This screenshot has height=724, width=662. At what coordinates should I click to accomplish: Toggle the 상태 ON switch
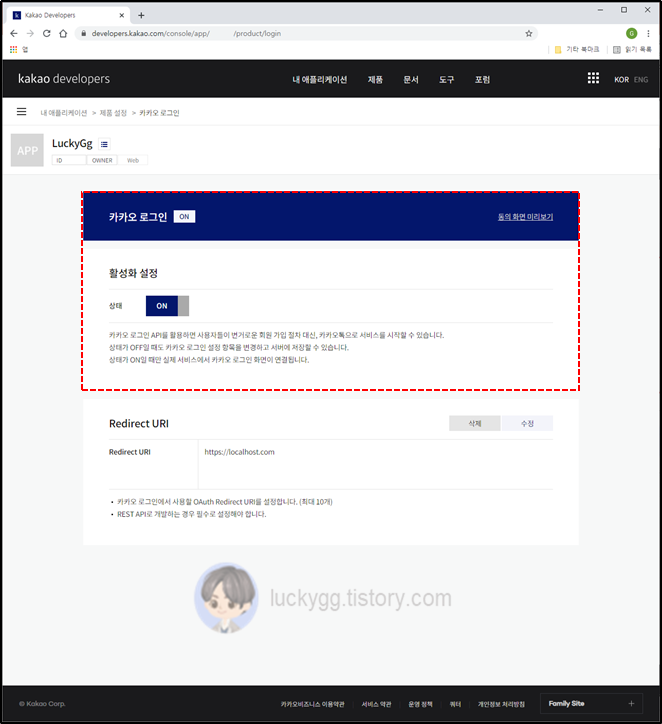coord(167,306)
